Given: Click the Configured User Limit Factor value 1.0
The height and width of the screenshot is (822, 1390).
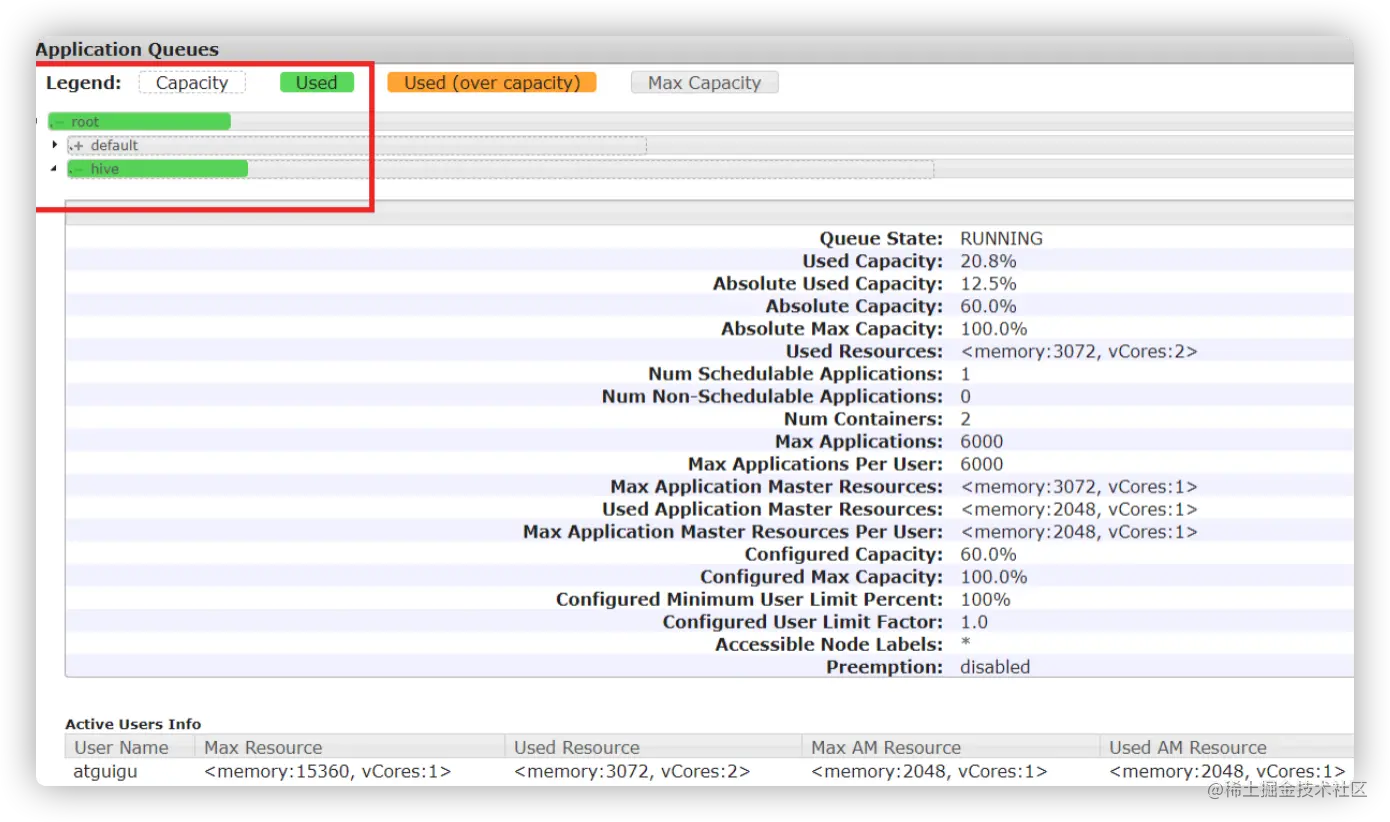Looking at the screenshot, I should coord(973,622).
